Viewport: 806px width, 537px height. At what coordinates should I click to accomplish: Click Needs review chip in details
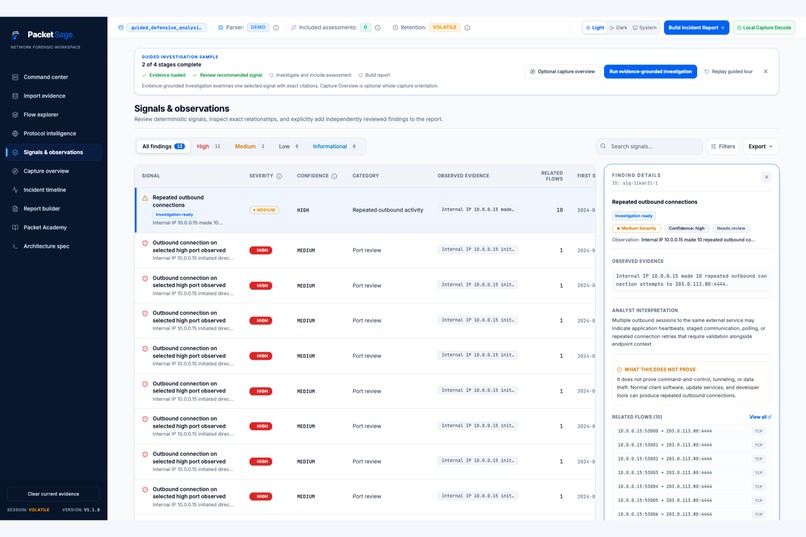coord(731,228)
